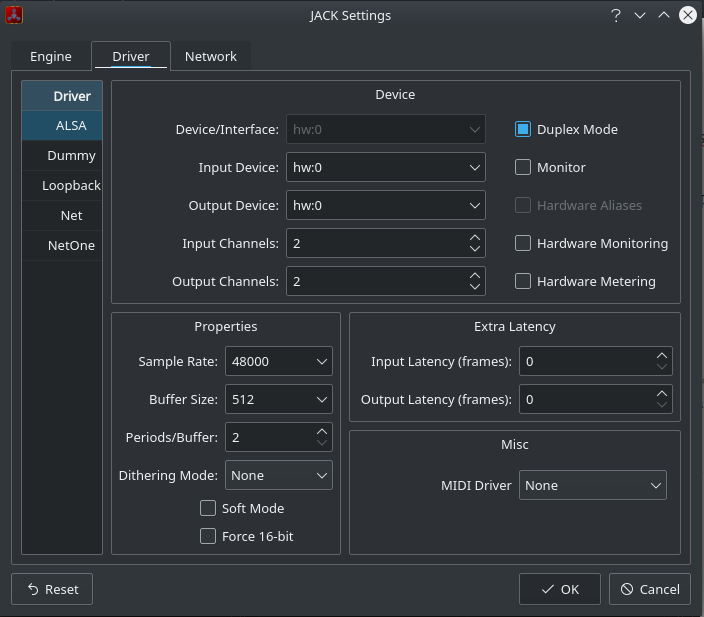704x617 pixels.
Task: Open the Output Device dropdown
Action: [x=386, y=205]
